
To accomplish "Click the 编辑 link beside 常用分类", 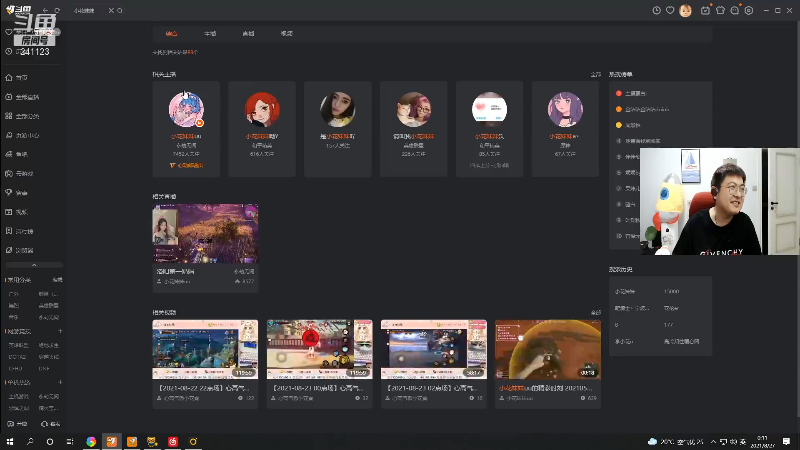I will (57, 280).
